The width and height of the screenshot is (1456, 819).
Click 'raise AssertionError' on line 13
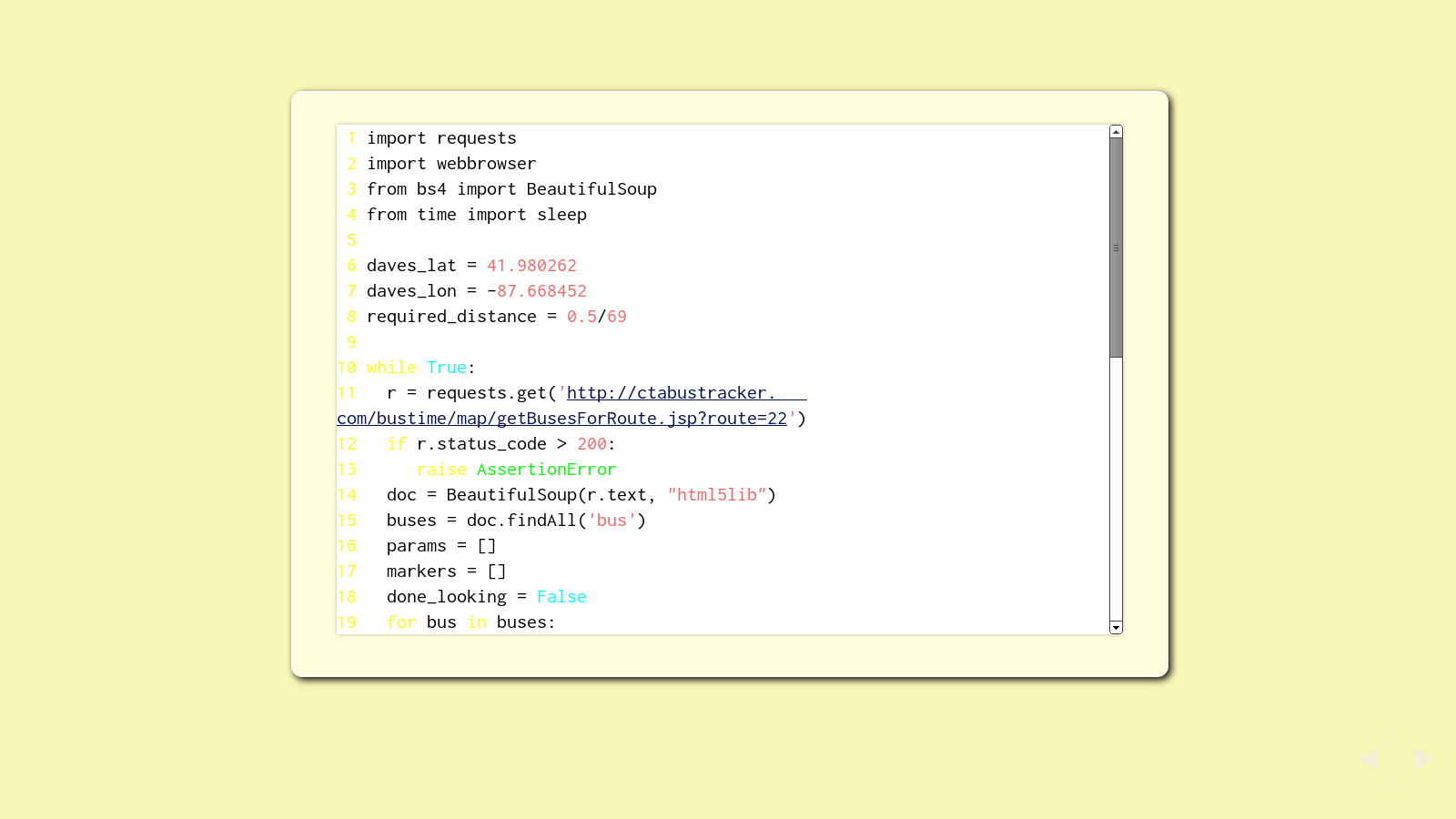[x=516, y=470]
